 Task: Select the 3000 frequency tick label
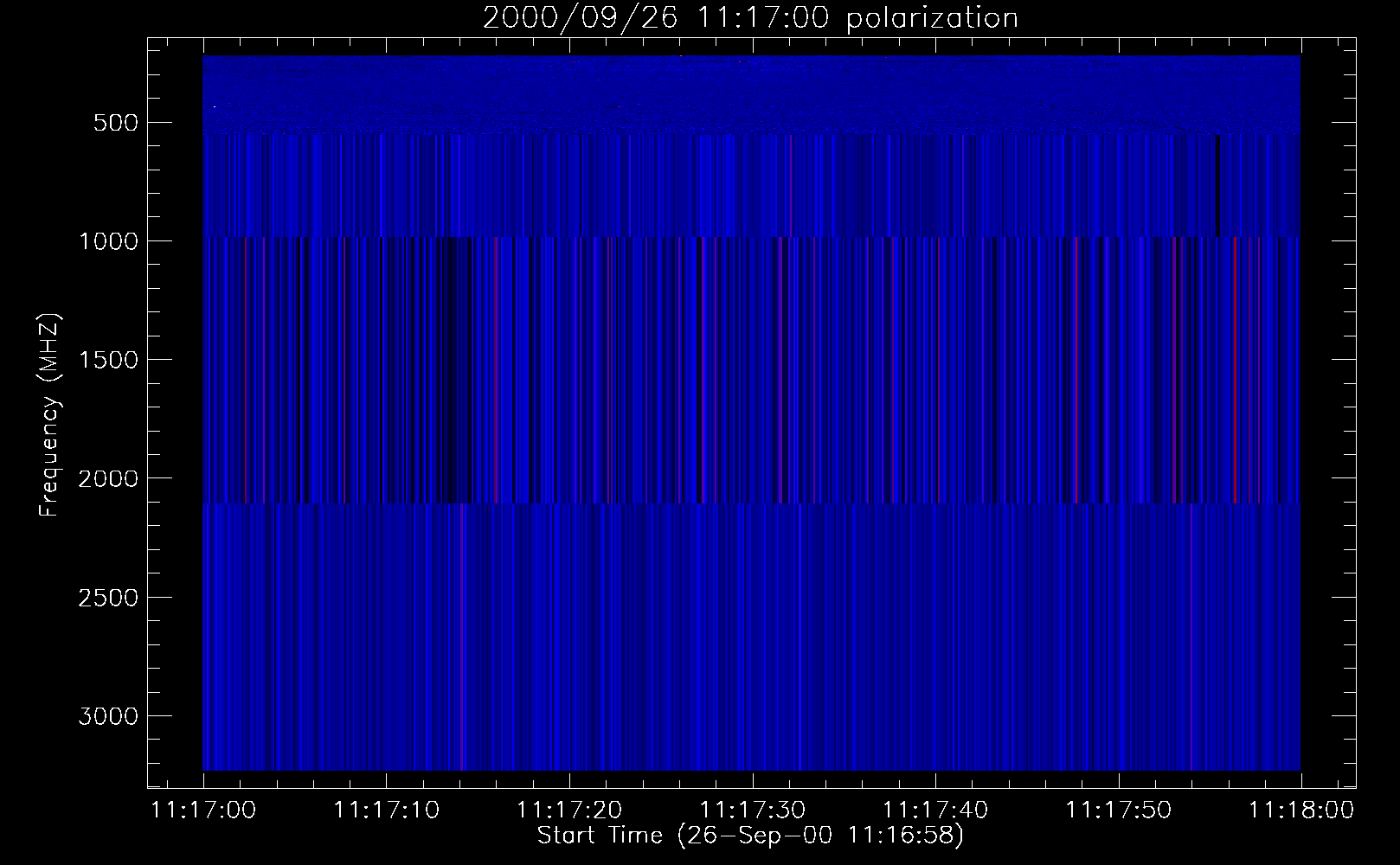coord(107,716)
